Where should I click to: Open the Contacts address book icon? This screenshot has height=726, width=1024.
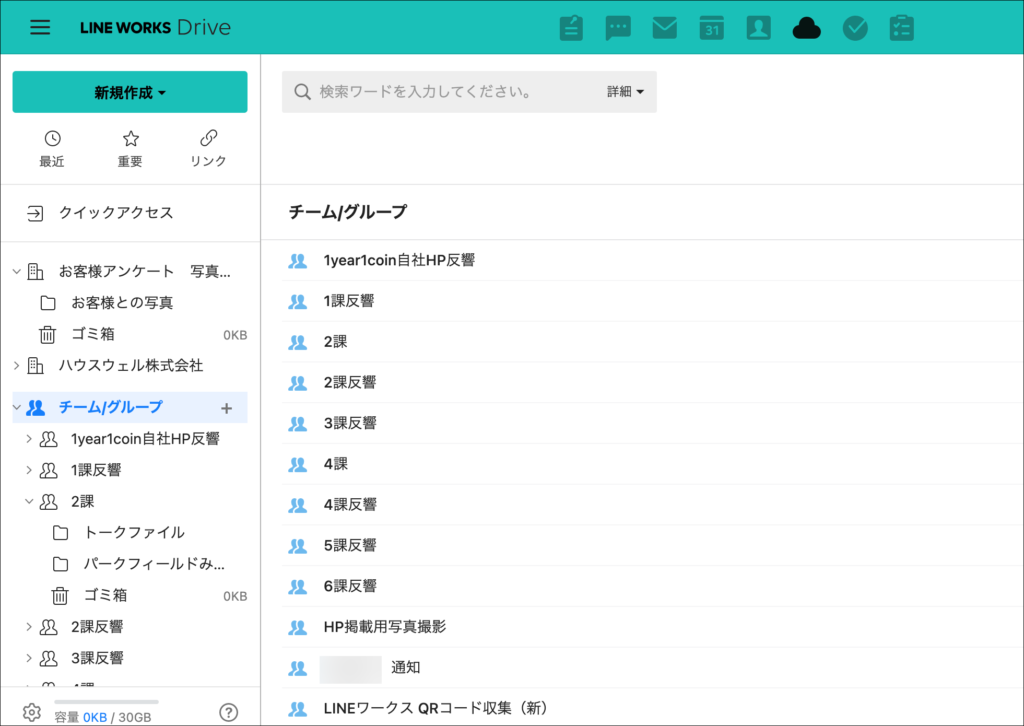(x=758, y=28)
